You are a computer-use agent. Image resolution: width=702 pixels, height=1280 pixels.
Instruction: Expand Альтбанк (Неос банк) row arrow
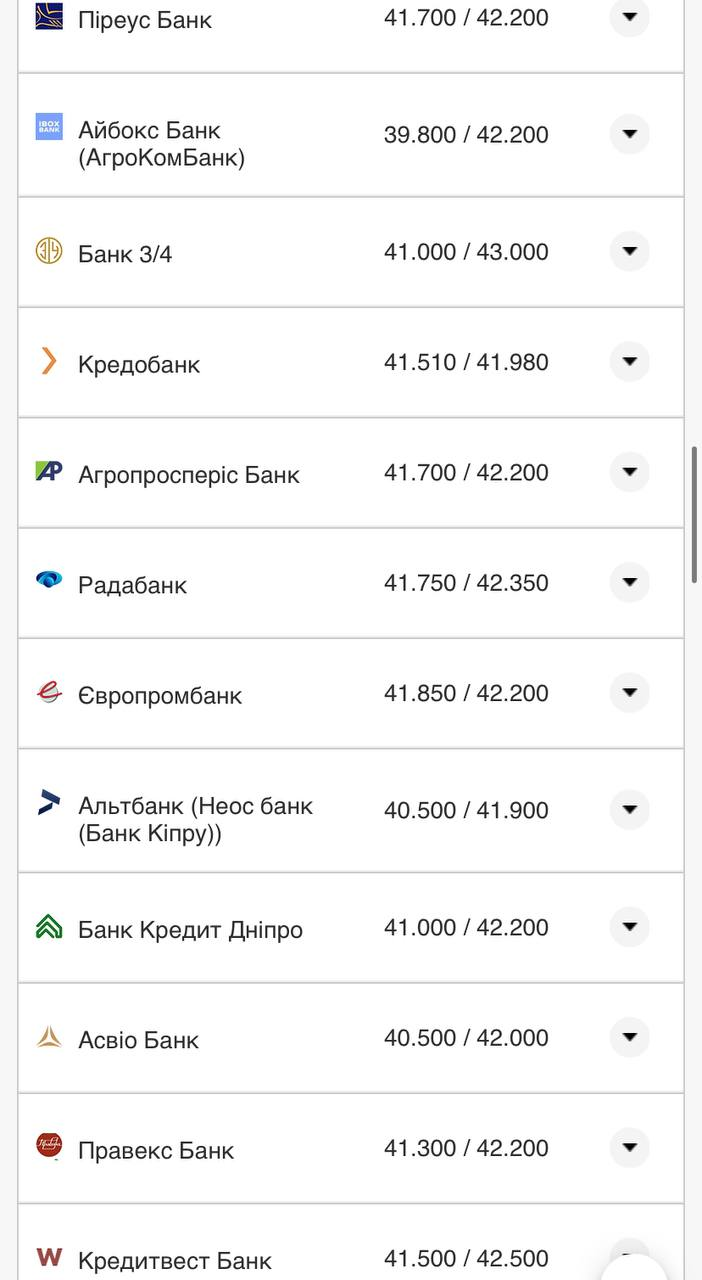click(629, 810)
